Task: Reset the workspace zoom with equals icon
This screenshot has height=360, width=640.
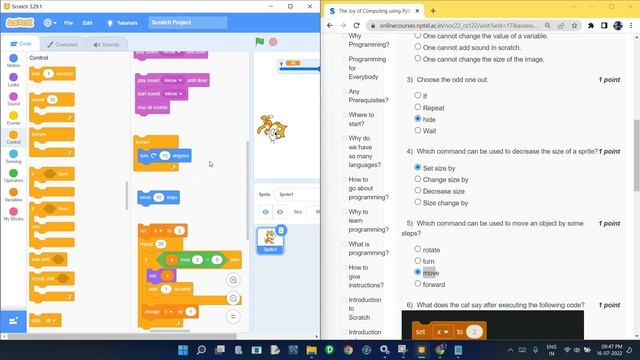Action: click(x=233, y=316)
